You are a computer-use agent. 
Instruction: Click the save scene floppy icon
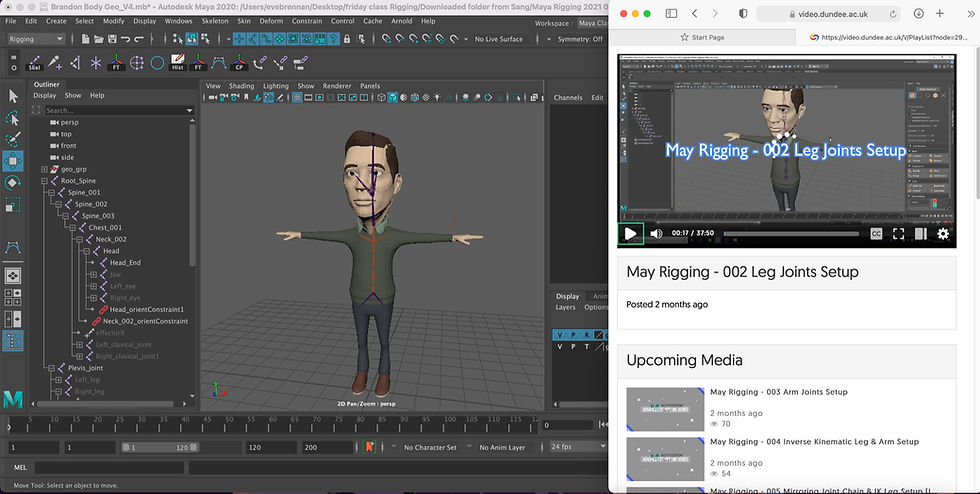[x=112, y=39]
